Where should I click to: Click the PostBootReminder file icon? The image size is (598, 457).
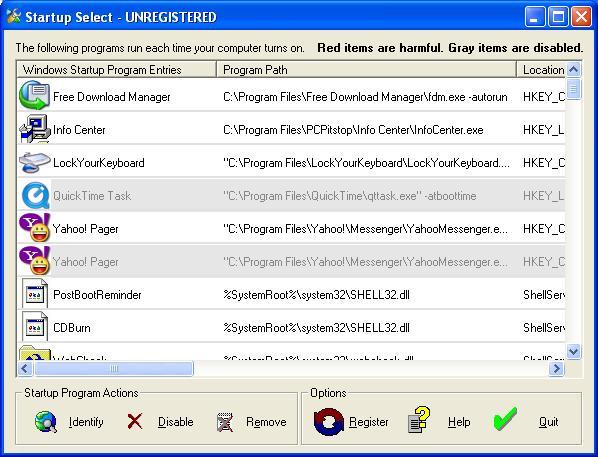[x=35, y=294]
